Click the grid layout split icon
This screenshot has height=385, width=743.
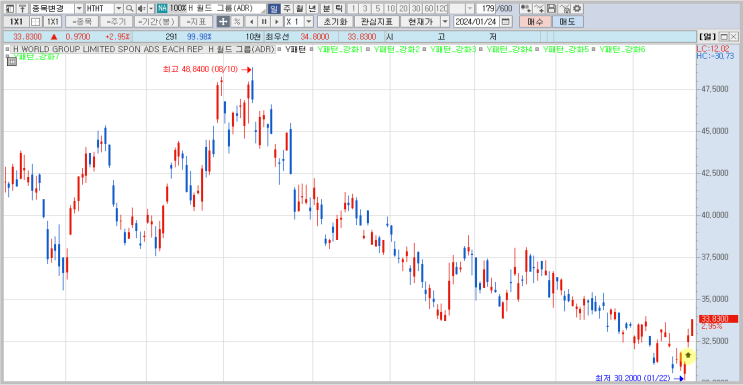[36, 21]
